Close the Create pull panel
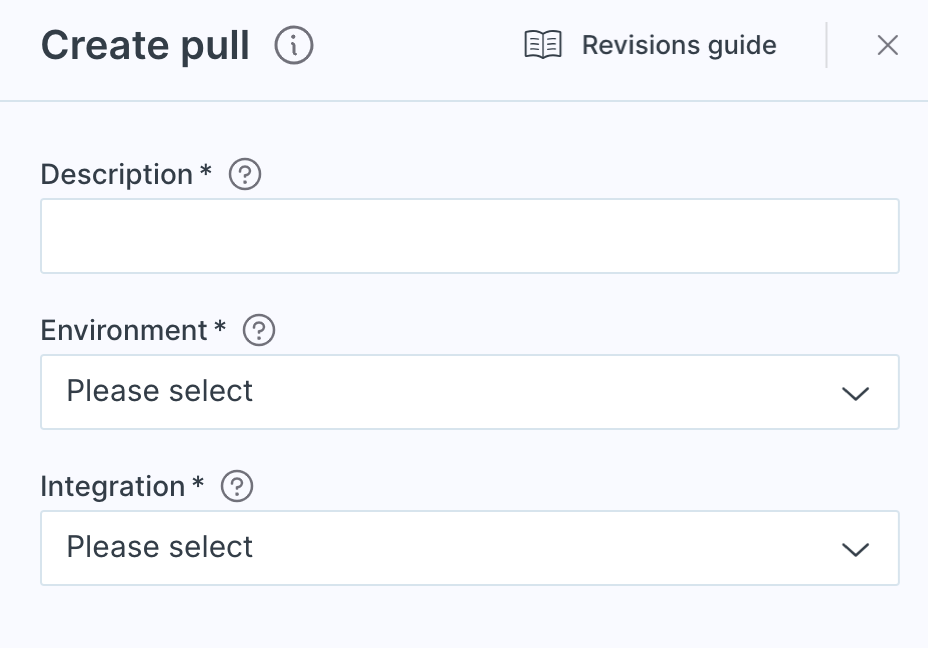 click(x=887, y=45)
